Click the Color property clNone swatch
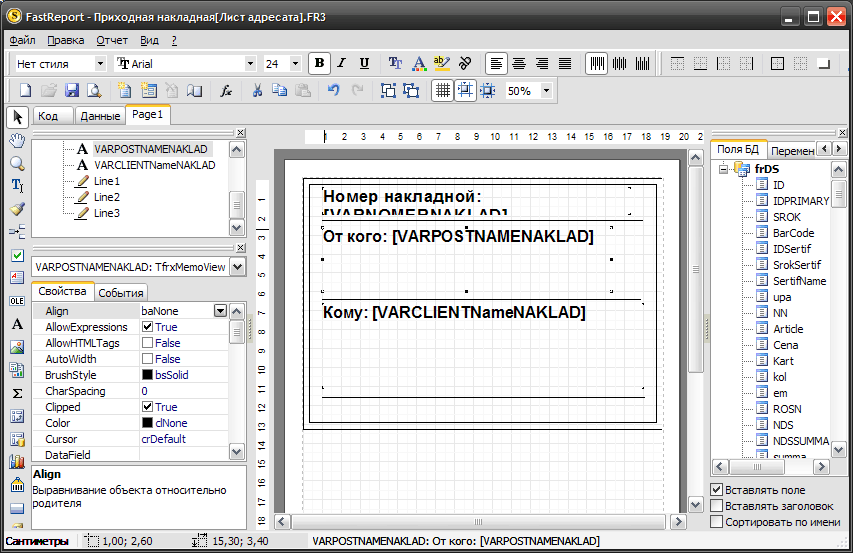853x553 pixels. click(147, 423)
